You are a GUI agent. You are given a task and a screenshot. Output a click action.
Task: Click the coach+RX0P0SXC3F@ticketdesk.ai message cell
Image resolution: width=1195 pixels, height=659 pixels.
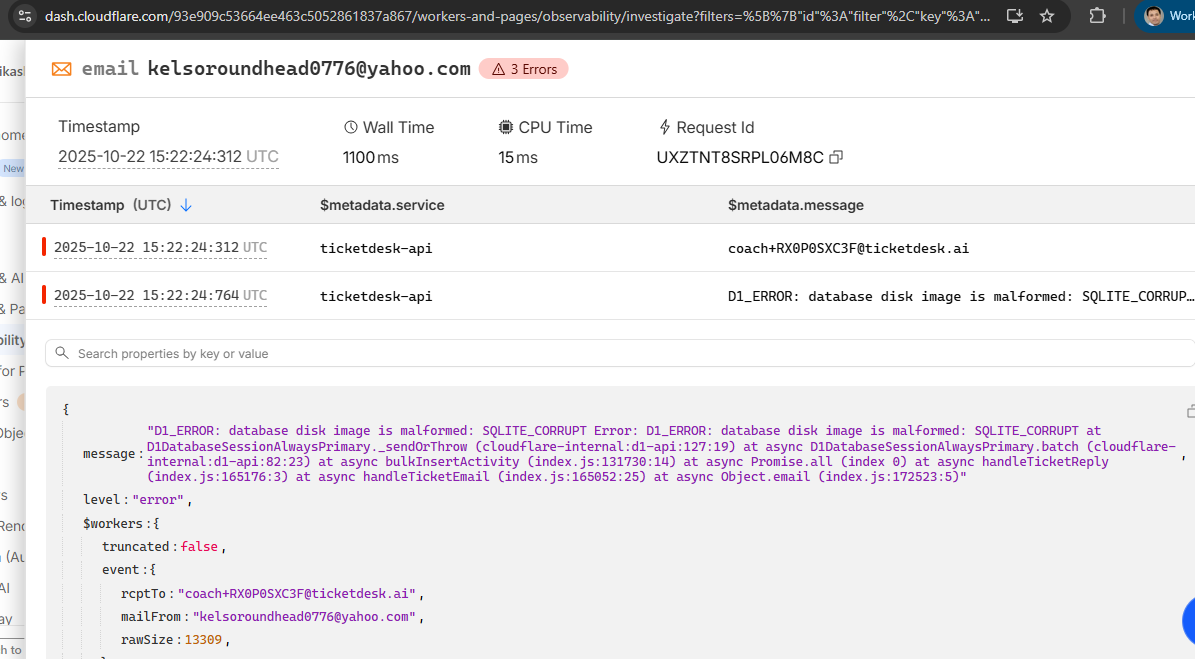(848, 248)
